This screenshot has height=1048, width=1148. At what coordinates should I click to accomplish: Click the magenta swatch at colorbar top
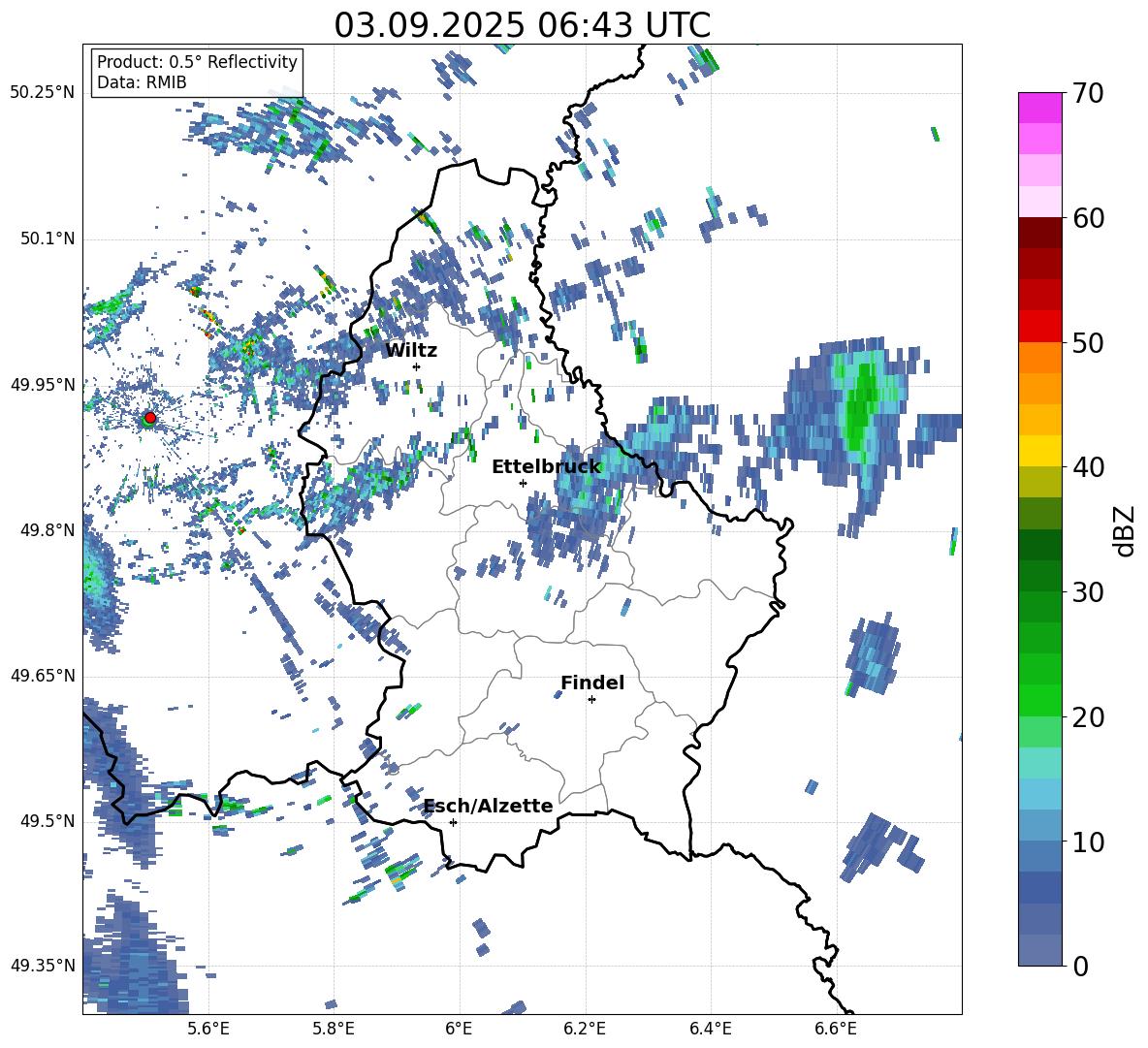click(x=1039, y=108)
